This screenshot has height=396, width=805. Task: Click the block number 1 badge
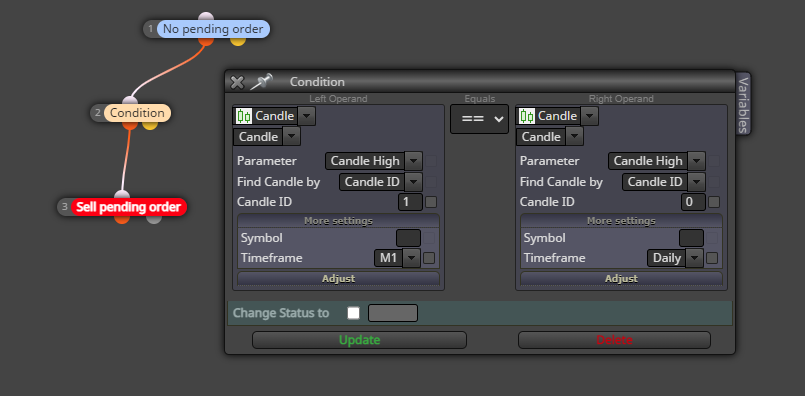150,29
